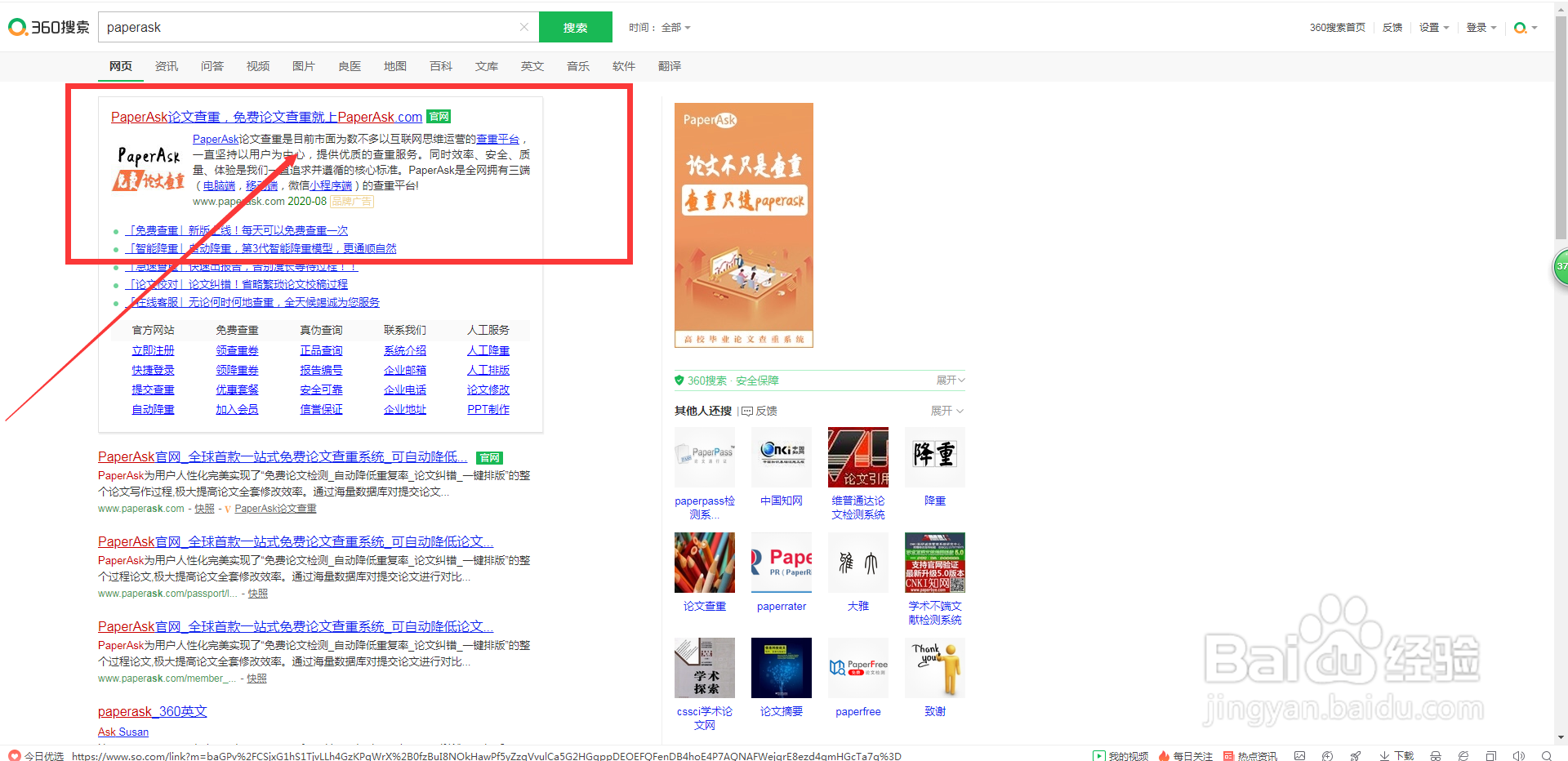1568x761 pixels.
Task: Open the 维普通达论文检测系统 thumbnail
Action: point(858,458)
